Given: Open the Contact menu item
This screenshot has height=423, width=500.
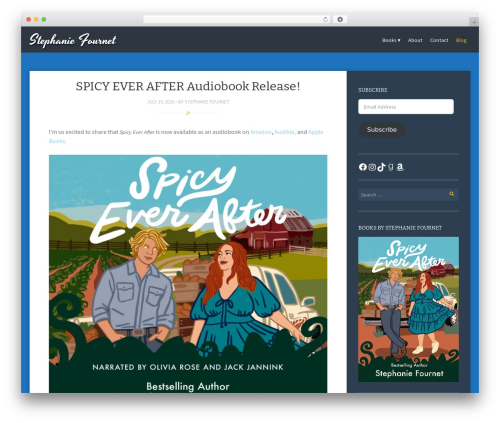Looking at the screenshot, I should (439, 40).
